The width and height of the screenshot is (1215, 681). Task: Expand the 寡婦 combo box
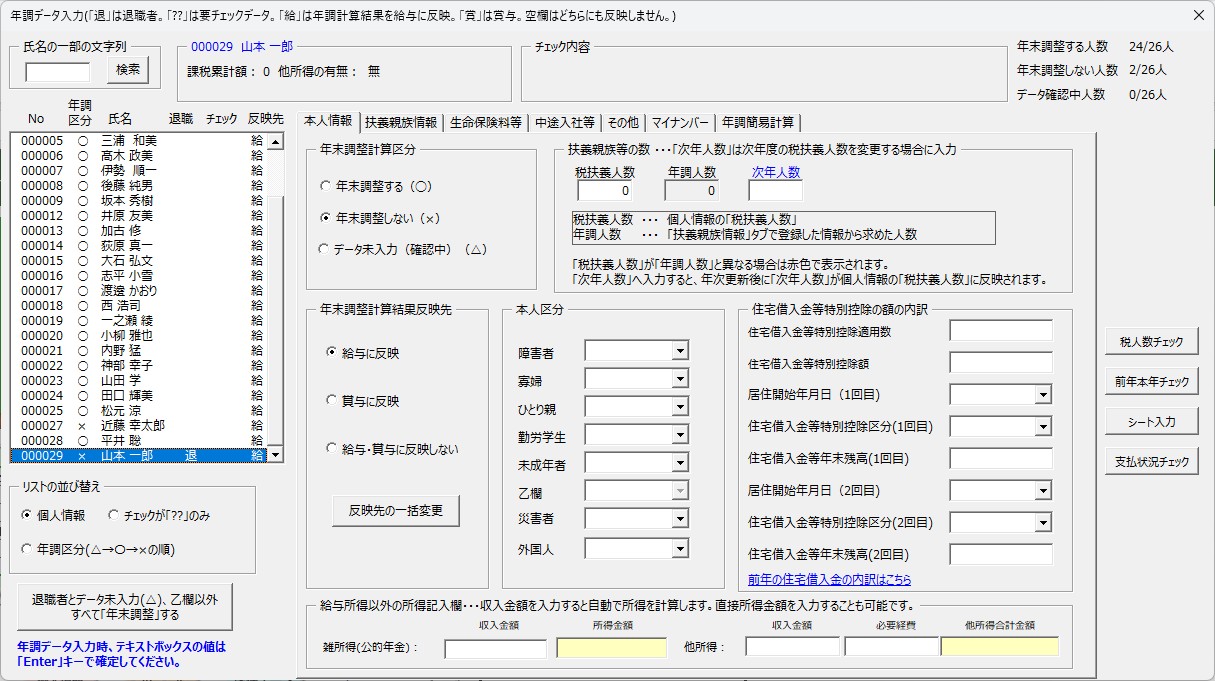pyautogui.click(x=680, y=380)
